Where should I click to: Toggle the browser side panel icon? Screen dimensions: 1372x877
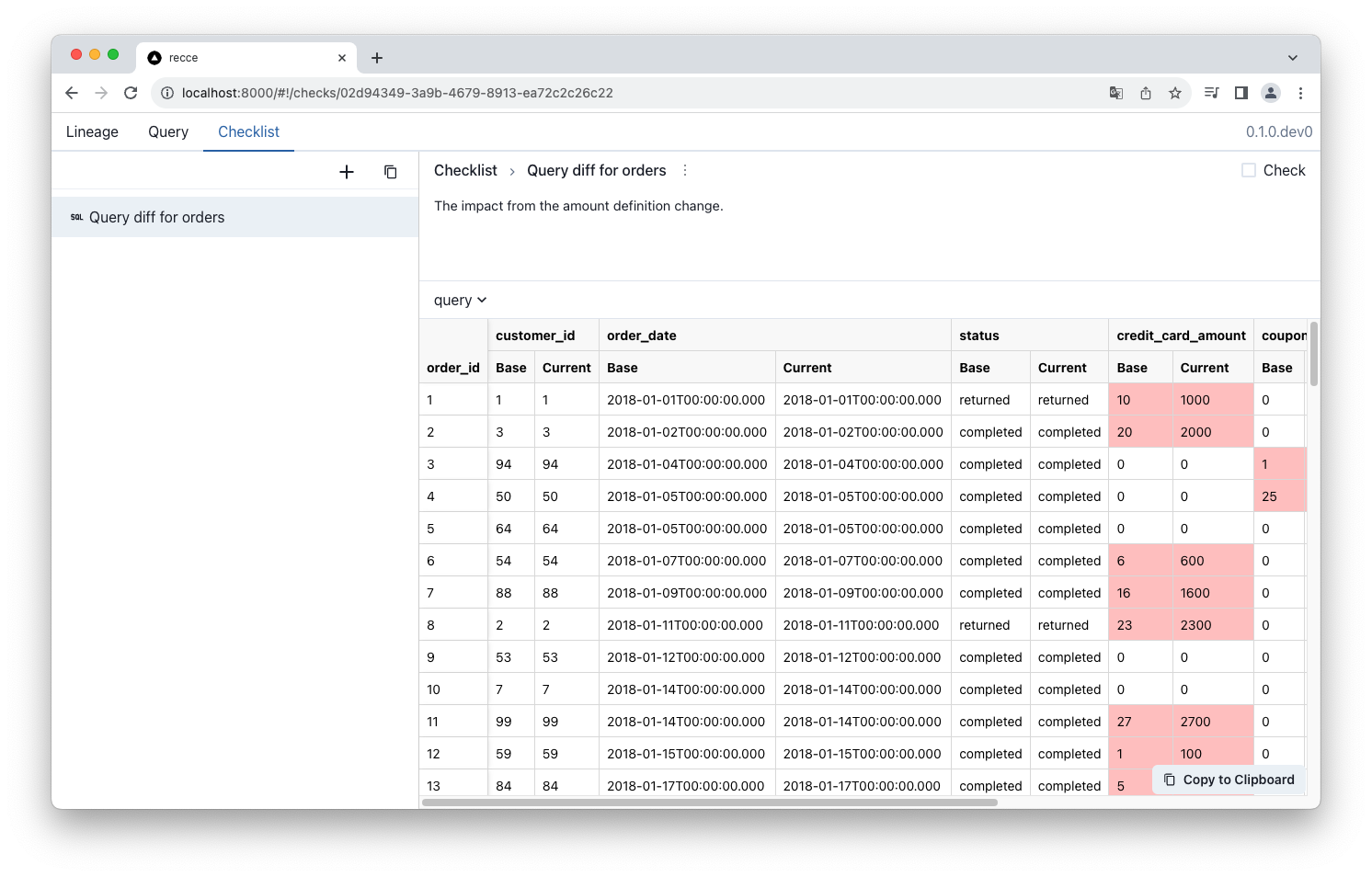(1241, 93)
